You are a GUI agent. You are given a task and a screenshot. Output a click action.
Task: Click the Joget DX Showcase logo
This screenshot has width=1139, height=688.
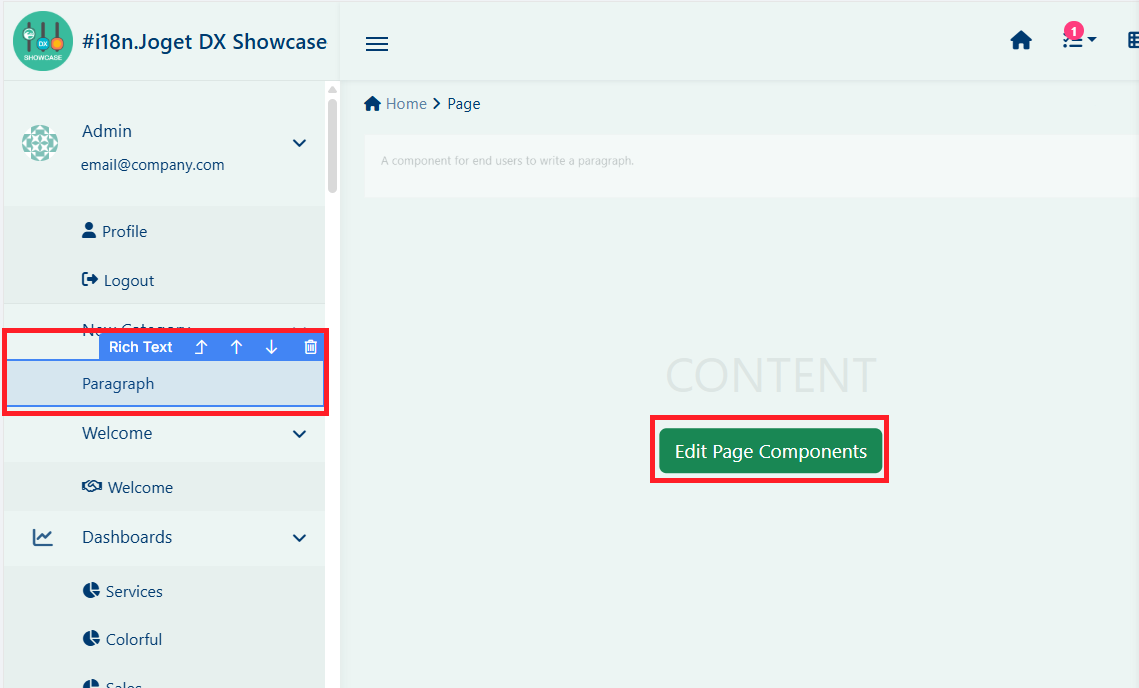(x=43, y=41)
